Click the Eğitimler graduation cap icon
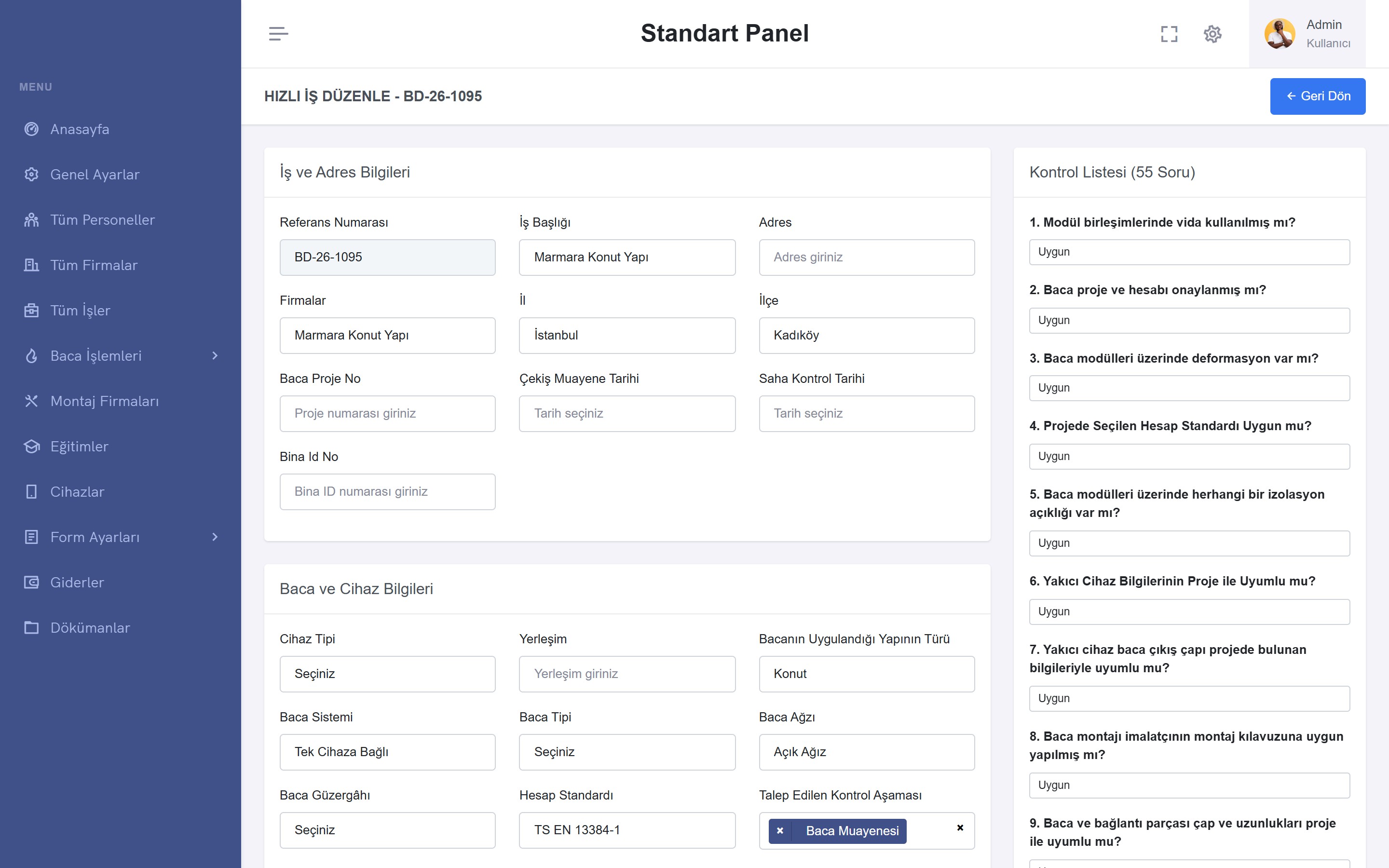Screen dimensions: 1389x868 click(x=31, y=447)
